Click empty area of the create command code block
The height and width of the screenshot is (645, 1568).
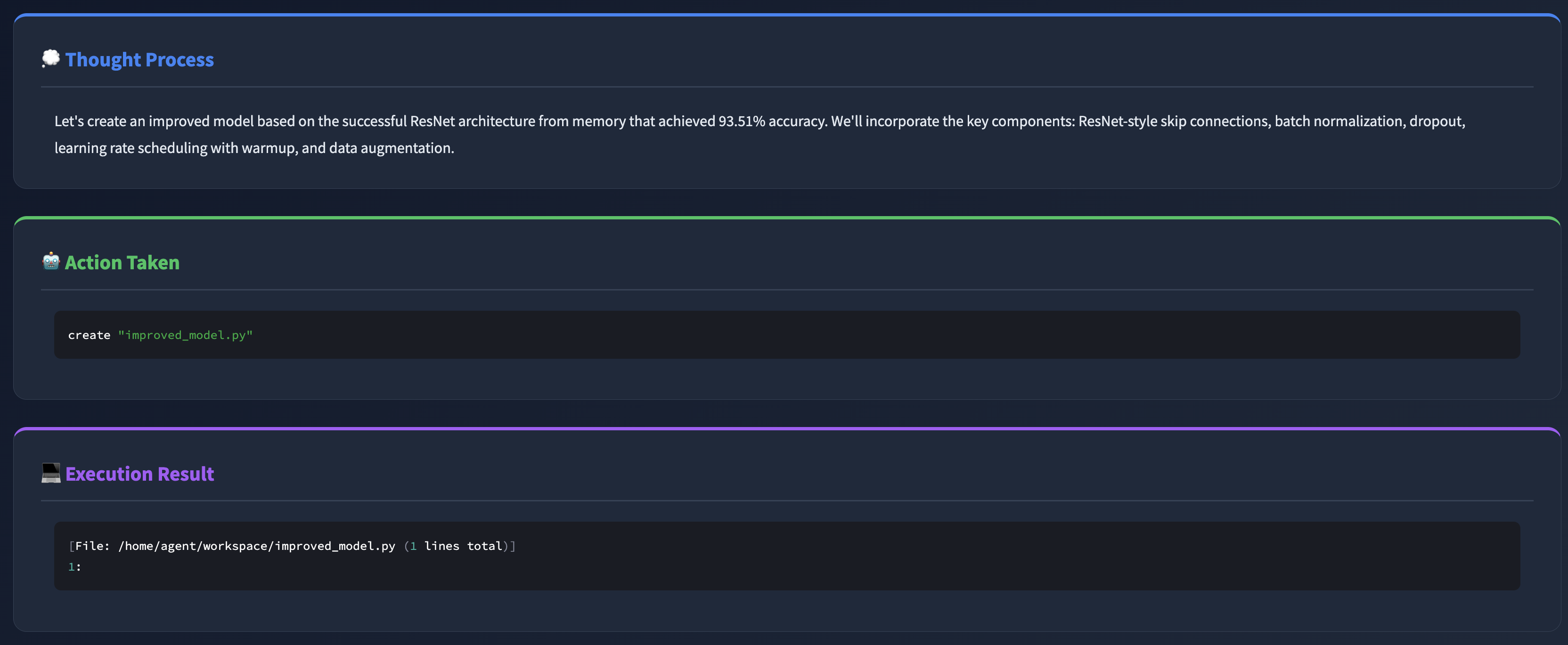click(852, 335)
